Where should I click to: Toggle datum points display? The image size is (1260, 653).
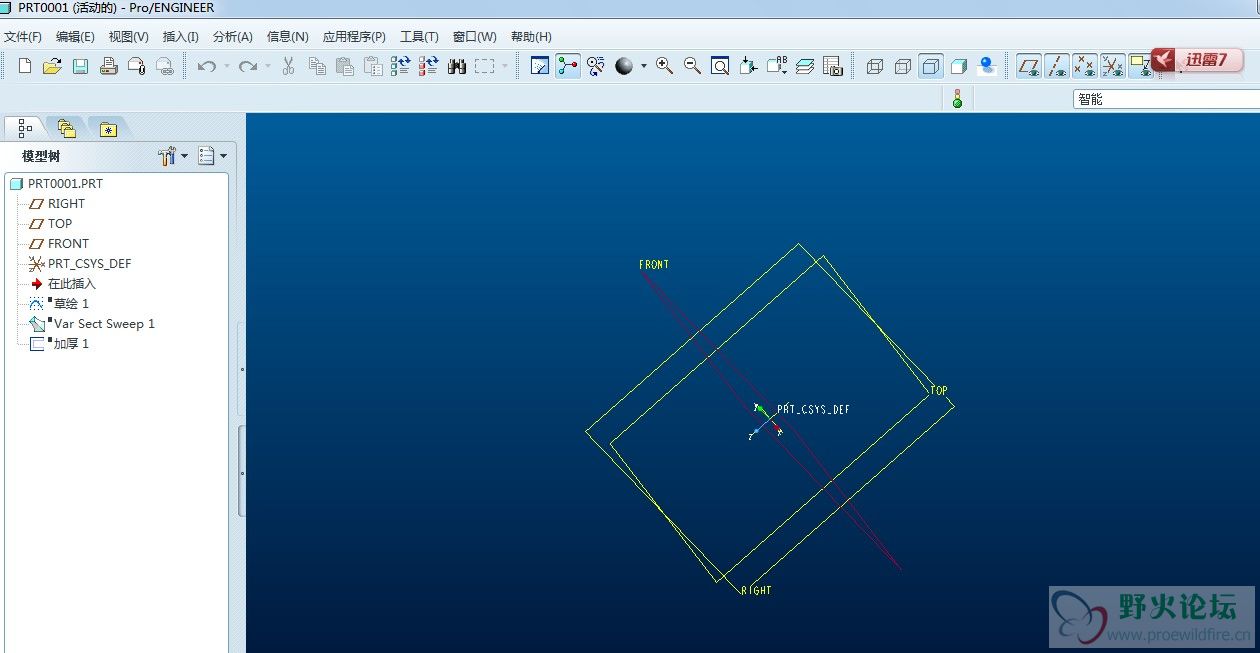1084,66
